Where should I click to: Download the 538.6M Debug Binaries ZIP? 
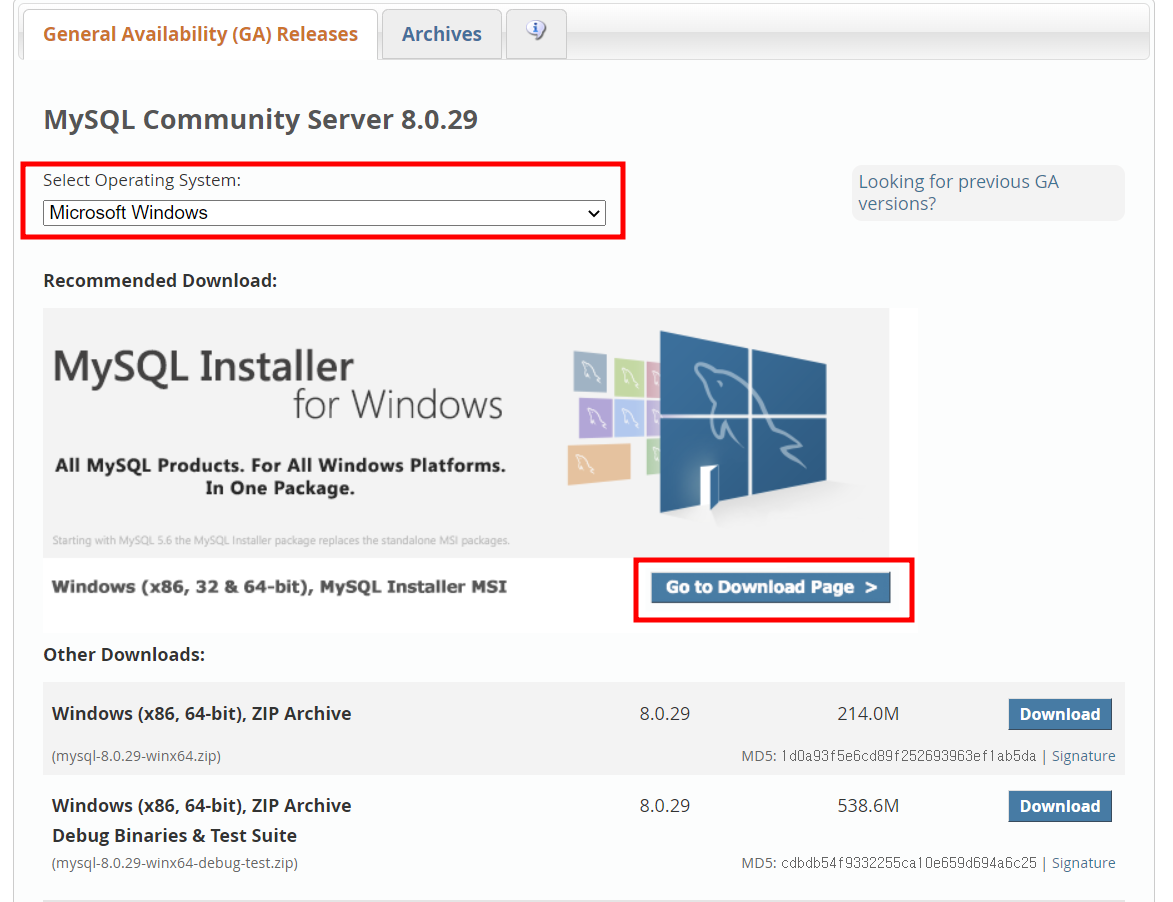1060,806
